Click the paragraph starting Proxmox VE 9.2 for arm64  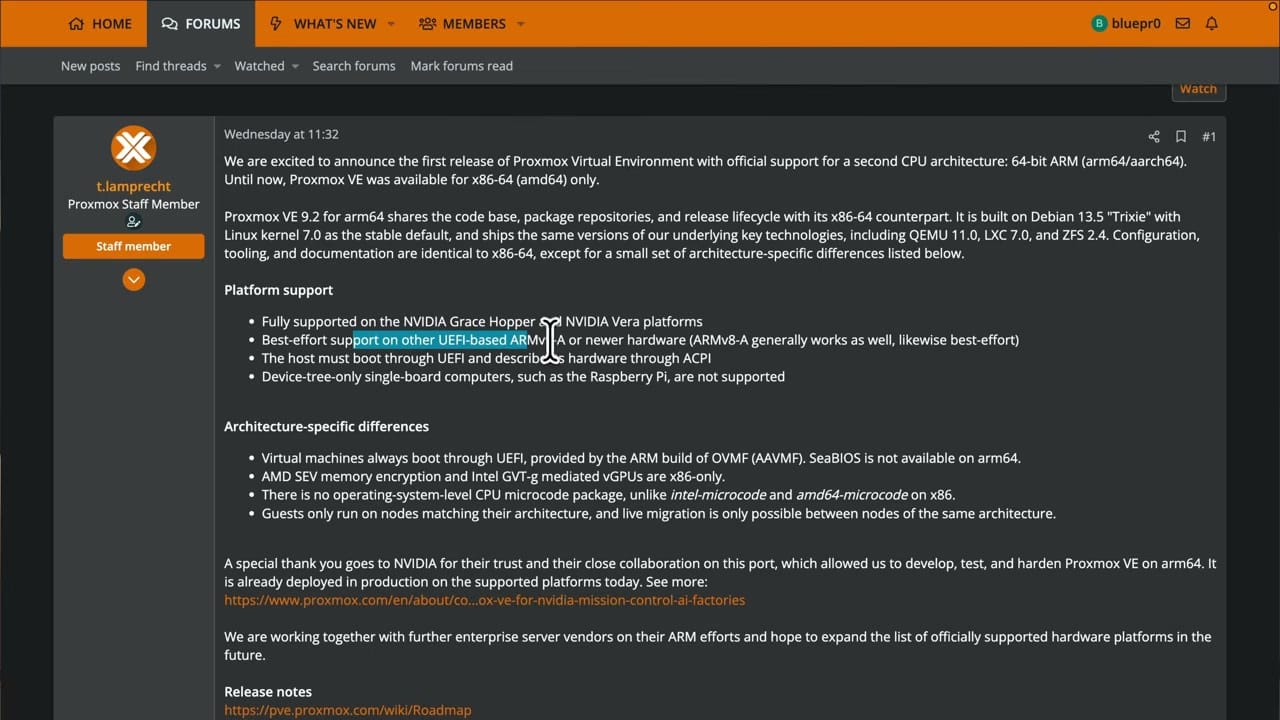pos(712,235)
